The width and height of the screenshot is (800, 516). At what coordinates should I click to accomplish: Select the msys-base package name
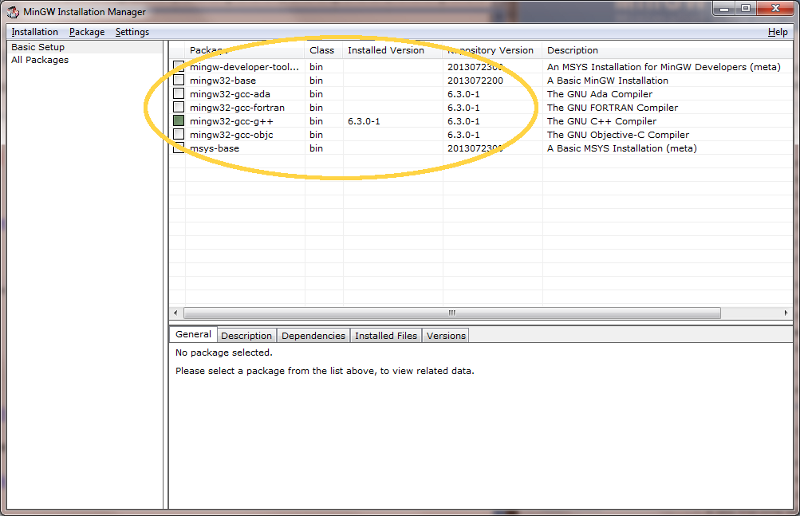click(214, 149)
